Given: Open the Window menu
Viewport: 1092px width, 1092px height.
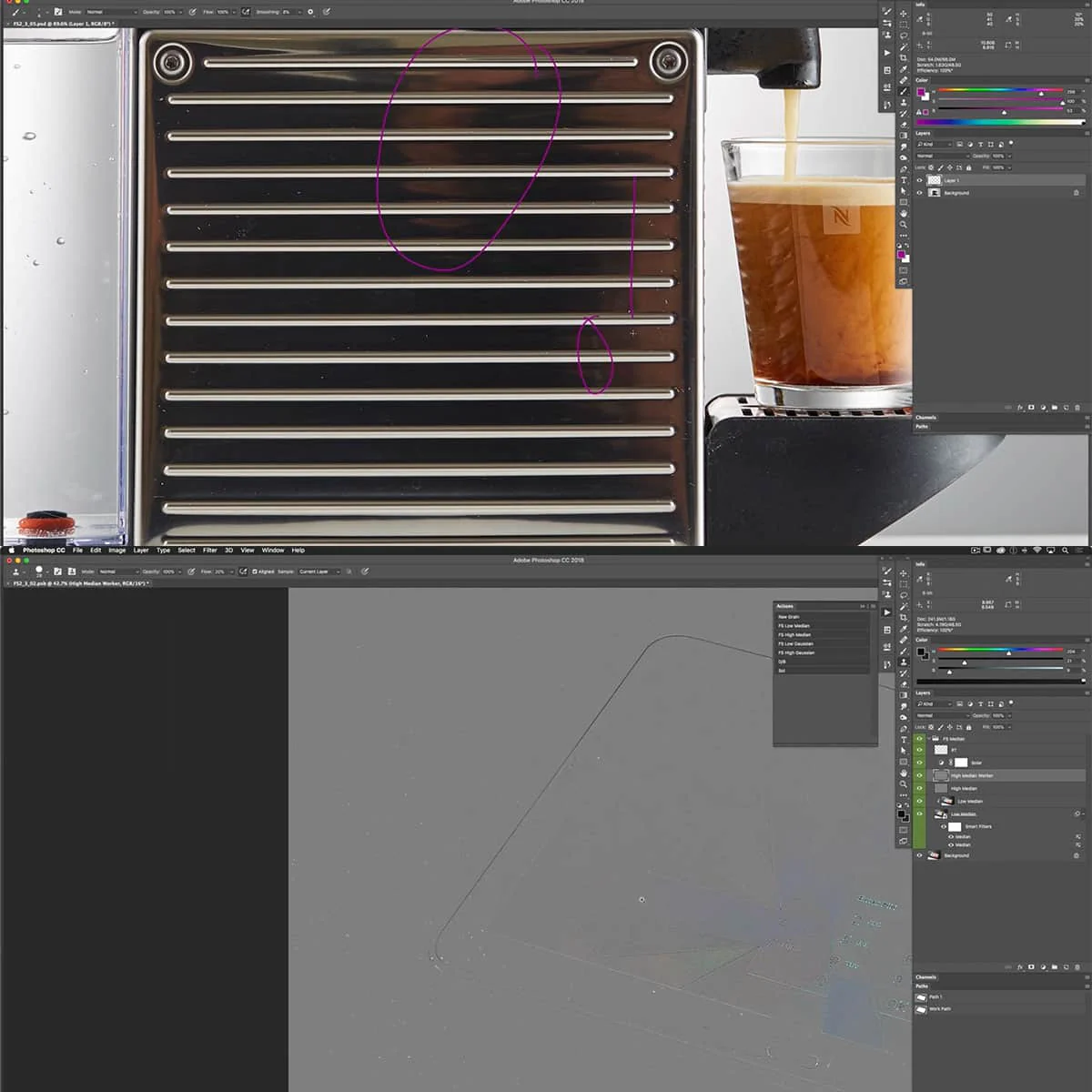Looking at the screenshot, I should (x=273, y=550).
